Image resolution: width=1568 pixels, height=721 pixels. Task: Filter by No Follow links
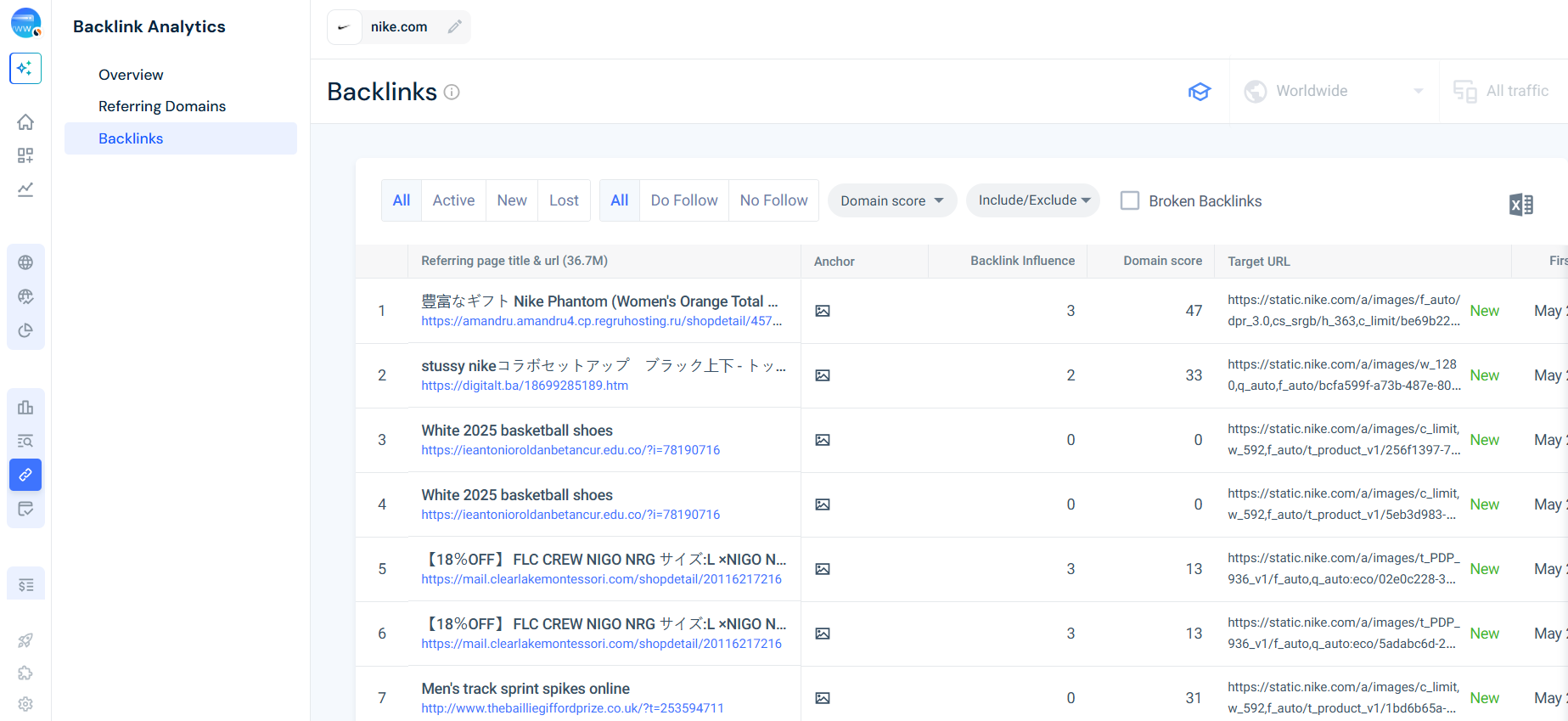pos(773,200)
